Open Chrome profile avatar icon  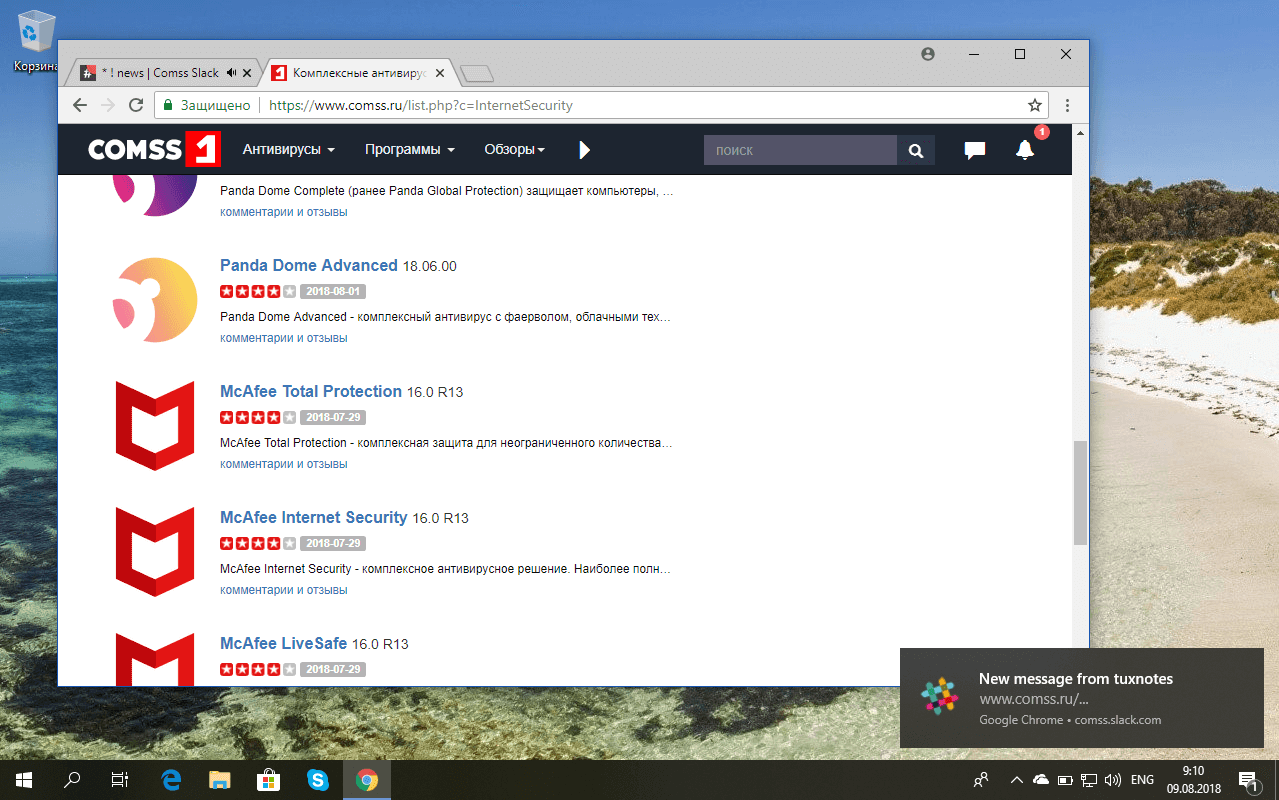928,54
